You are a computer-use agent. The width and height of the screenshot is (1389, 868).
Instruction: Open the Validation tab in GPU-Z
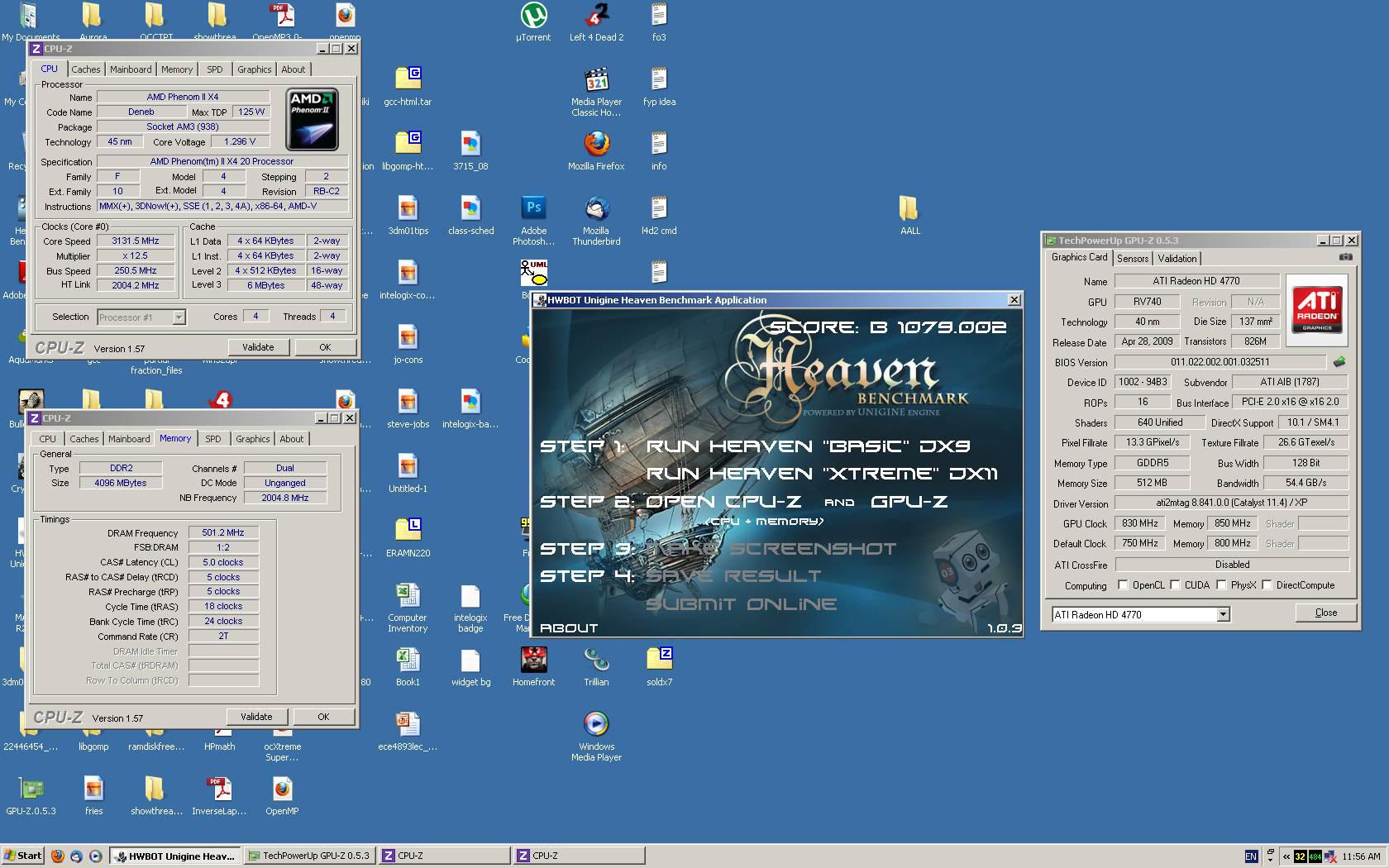[x=1177, y=259]
